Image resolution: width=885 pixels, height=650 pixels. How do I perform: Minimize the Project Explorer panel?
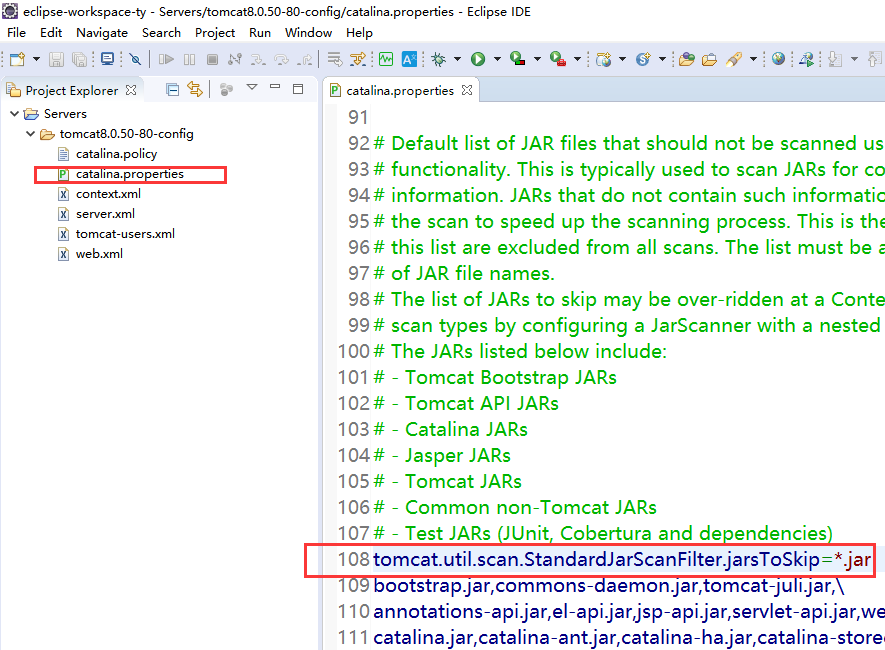pos(275,87)
